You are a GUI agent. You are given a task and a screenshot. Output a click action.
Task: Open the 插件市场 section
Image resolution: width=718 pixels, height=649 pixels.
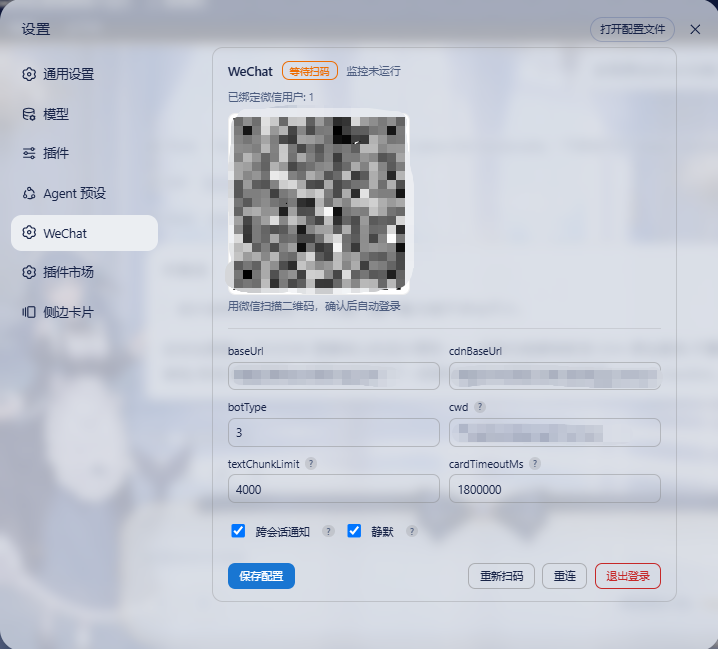84,272
